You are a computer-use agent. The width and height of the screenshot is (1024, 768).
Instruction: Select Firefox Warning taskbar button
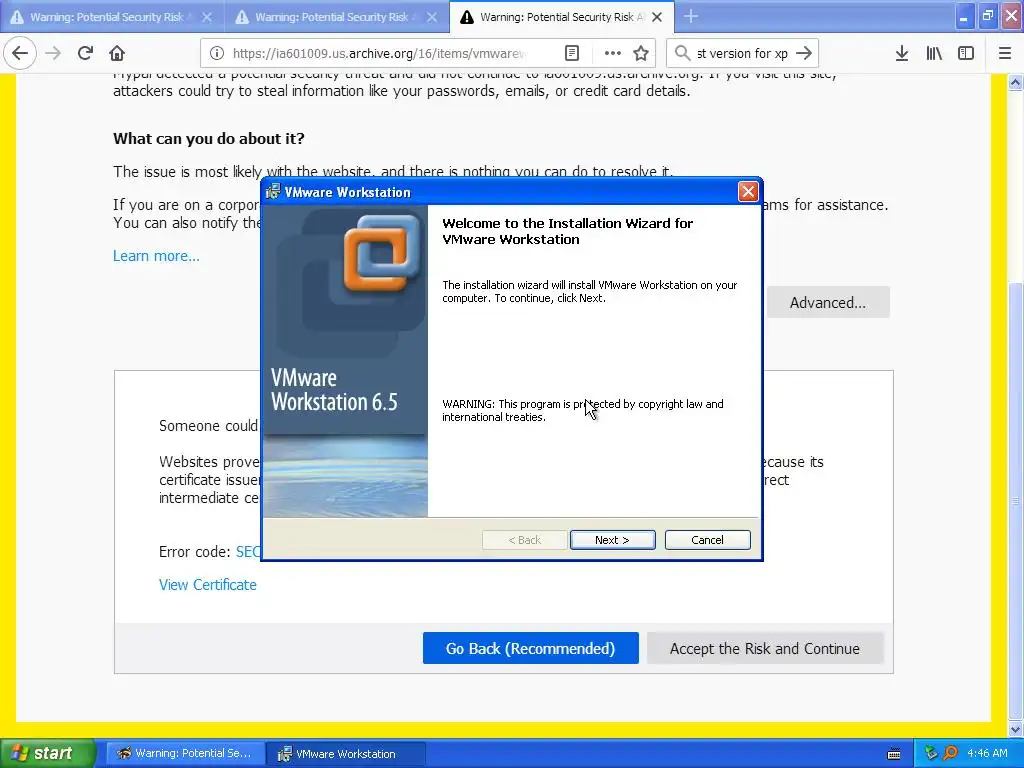pyautogui.click(x=185, y=753)
